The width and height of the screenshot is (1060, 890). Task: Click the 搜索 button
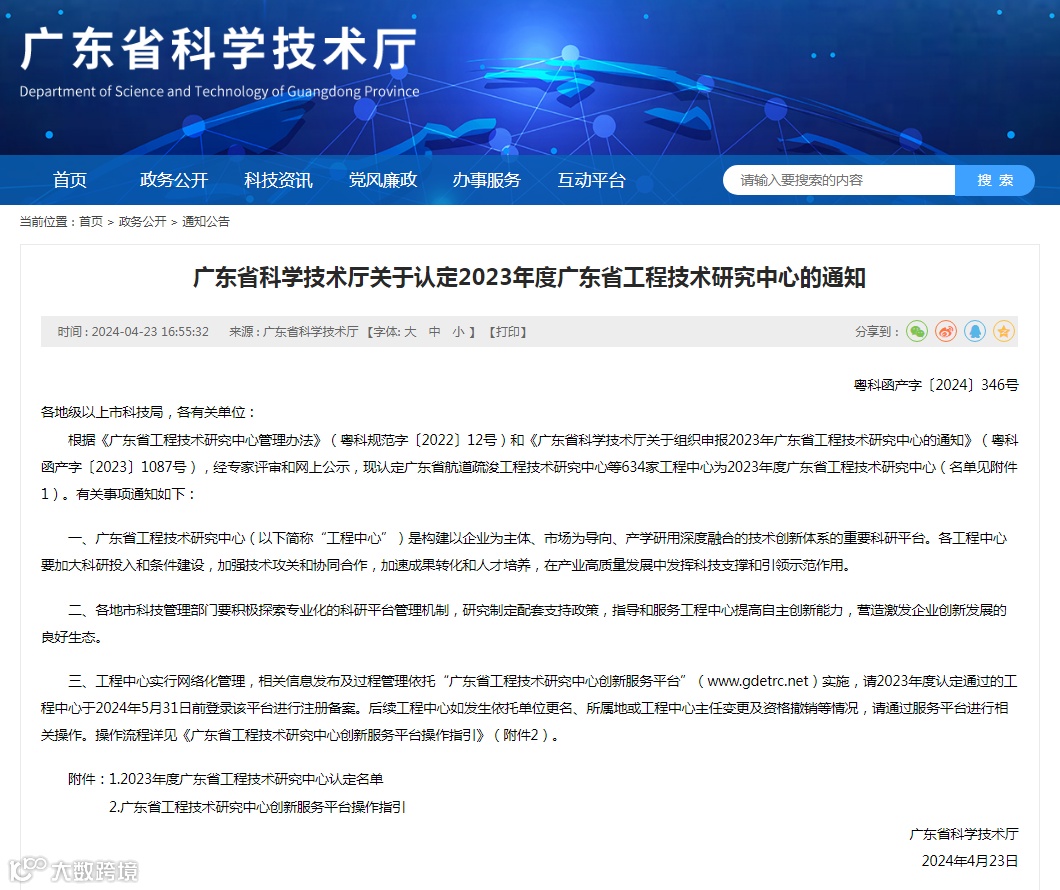click(x=994, y=180)
